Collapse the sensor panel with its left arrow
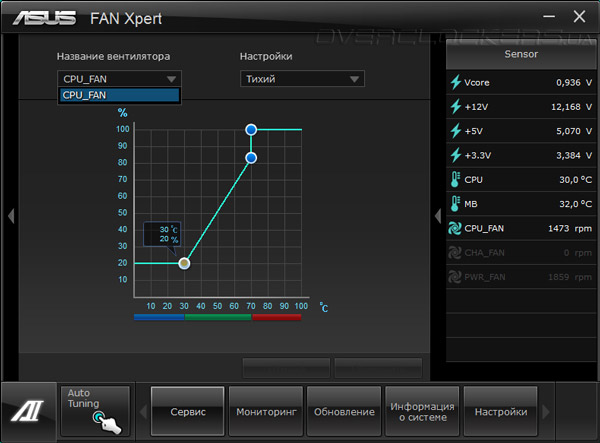Viewport: 600px width, 443px height. 438,216
